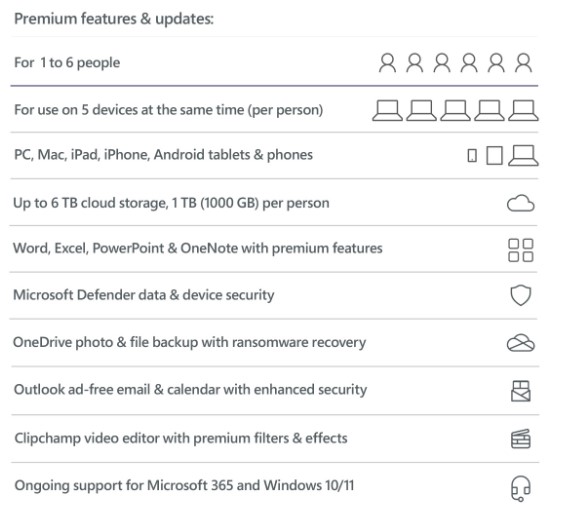Click the Microsoft Defender shield icon
Viewport: 565px width, 524px height.
pyautogui.click(x=521, y=296)
